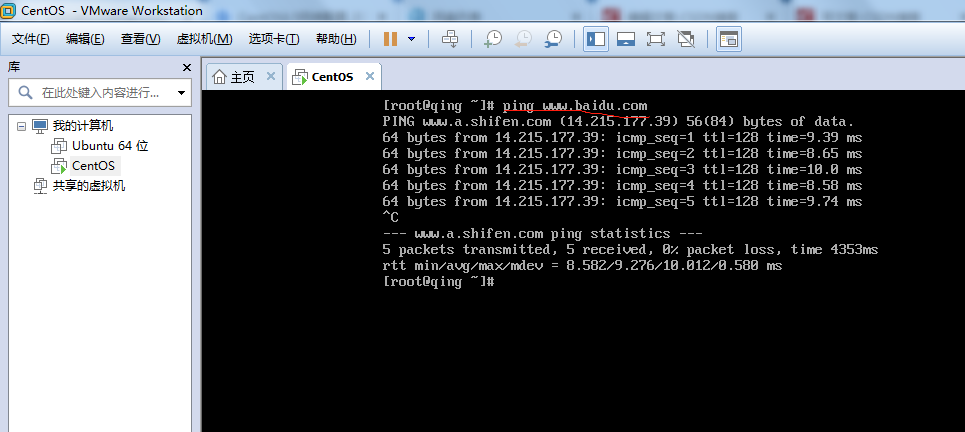Close the 主页 tab
The width and height of the screenshot is (965, 432).
(270, 76)
